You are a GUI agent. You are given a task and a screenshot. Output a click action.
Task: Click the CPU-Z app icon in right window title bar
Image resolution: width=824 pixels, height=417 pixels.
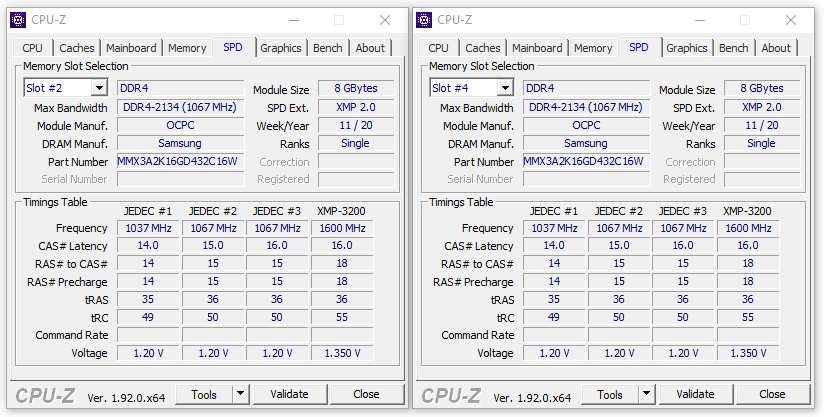(x=424, y=20)
